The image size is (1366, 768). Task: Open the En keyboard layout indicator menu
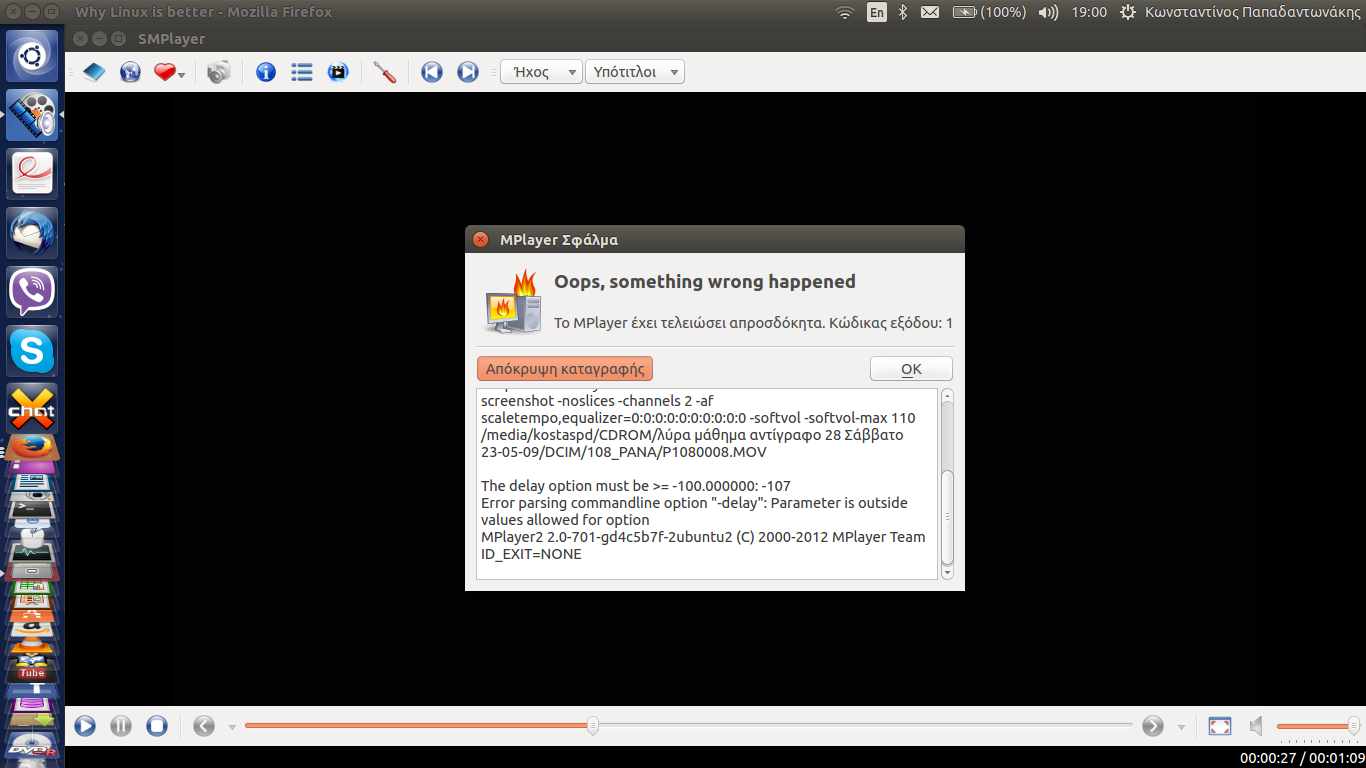[876, 12]
